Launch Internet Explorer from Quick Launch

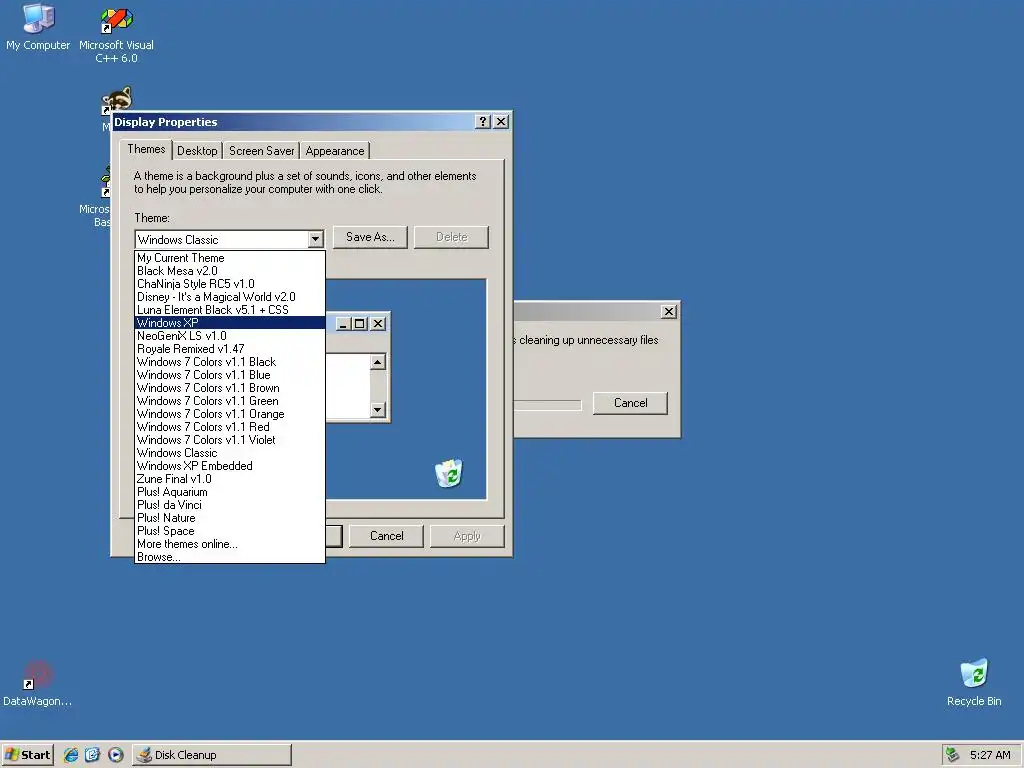click(x=71, y=755)
